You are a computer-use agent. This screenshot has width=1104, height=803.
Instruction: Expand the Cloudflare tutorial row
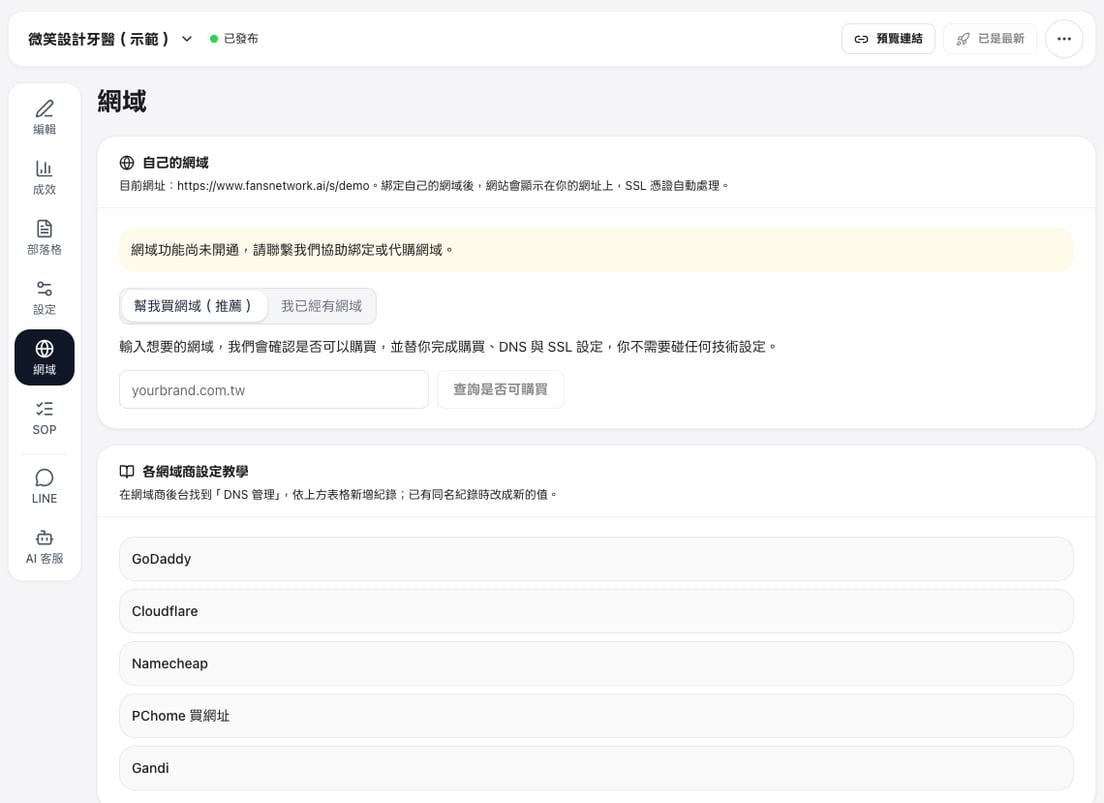tap(596, 611)
